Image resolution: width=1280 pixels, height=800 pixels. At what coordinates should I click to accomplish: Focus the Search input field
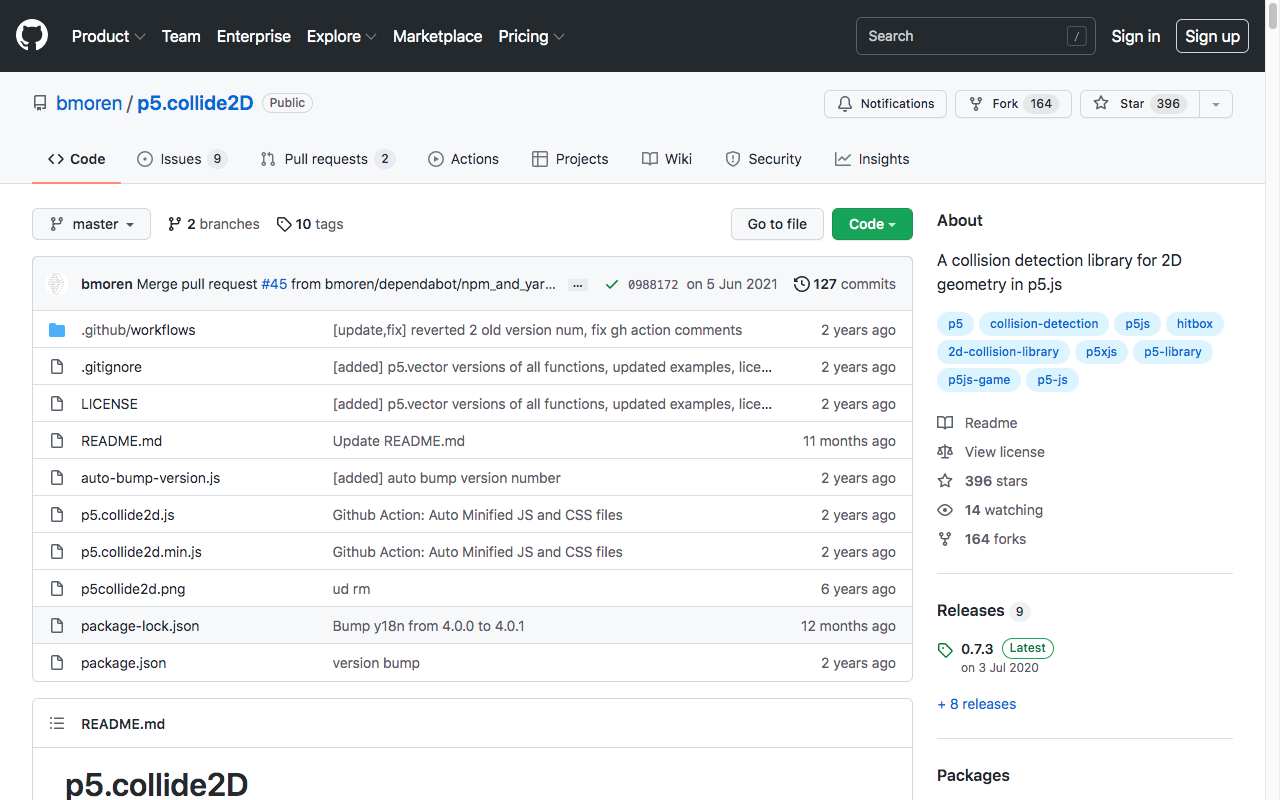(975, 36)
